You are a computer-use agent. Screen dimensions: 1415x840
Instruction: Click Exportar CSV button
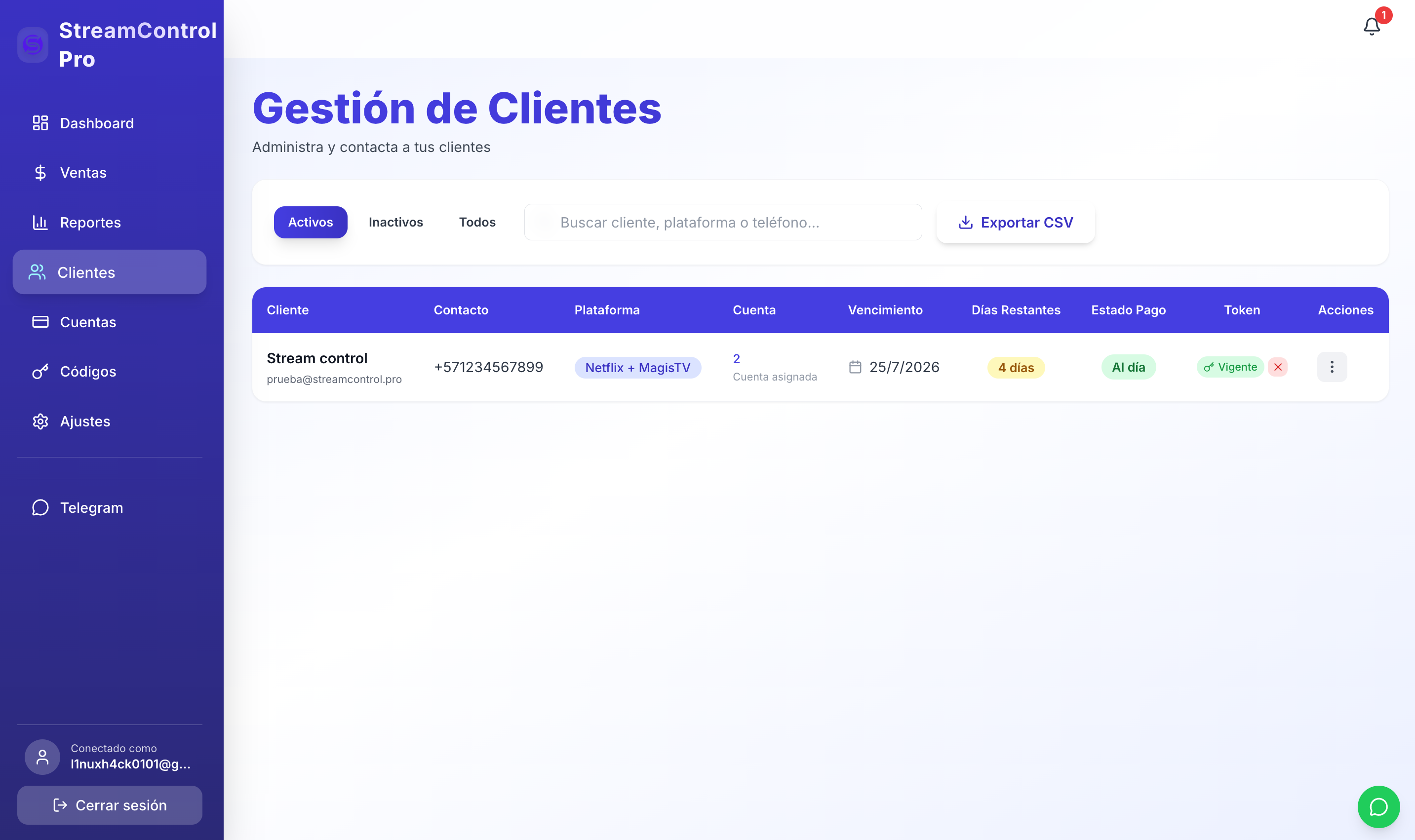coord(1016,223)
